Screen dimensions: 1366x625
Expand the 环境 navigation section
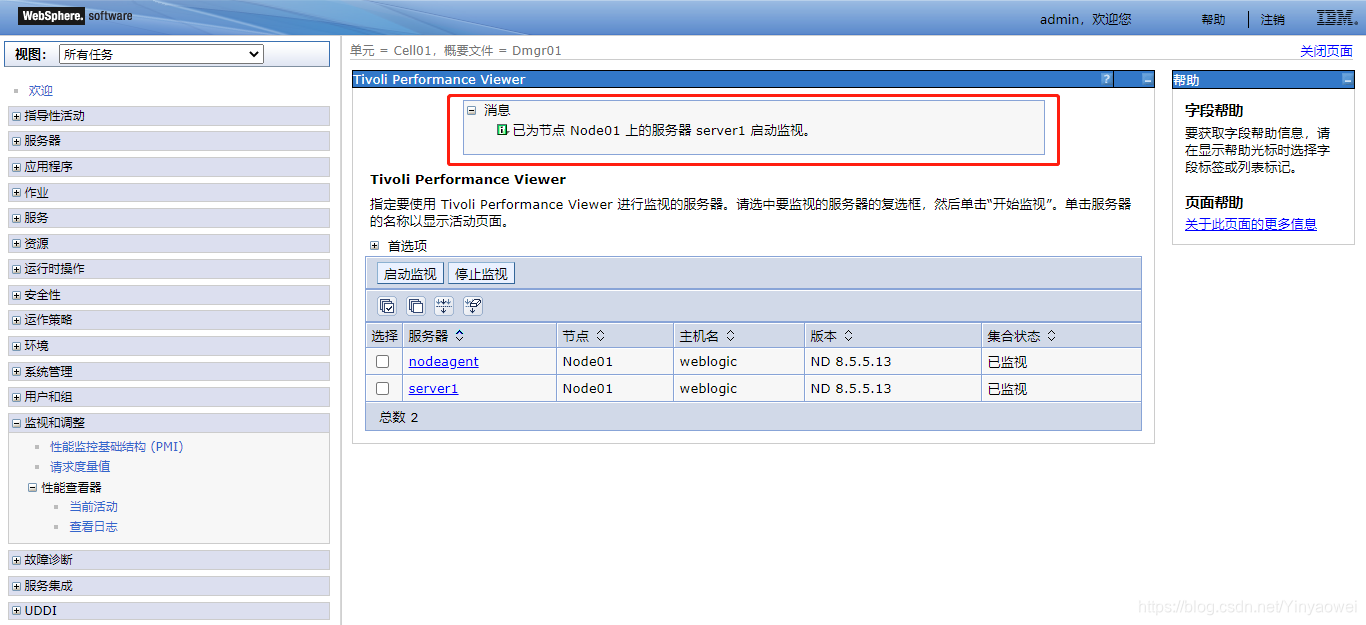click(x=16, y=346)
